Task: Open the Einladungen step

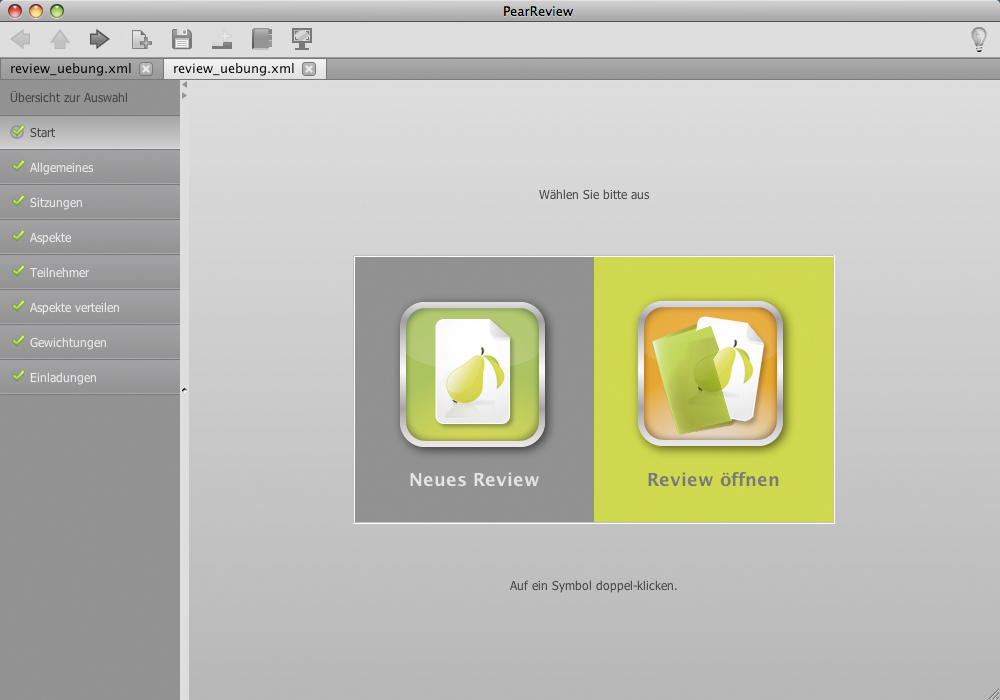Action: pyautogui.click(x=90, y=377)
